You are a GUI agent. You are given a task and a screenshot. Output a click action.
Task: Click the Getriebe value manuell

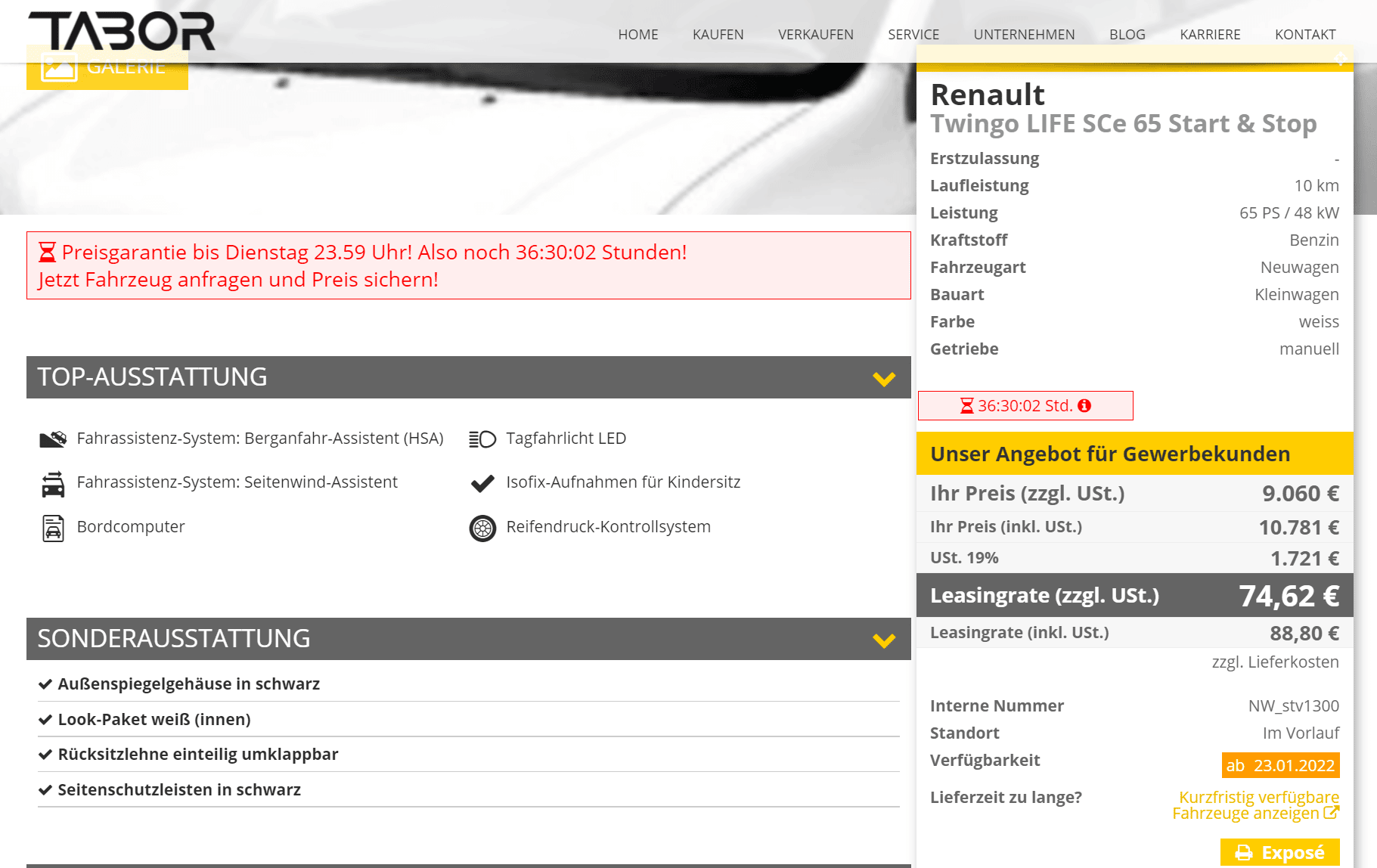[x=1309, y=349]
